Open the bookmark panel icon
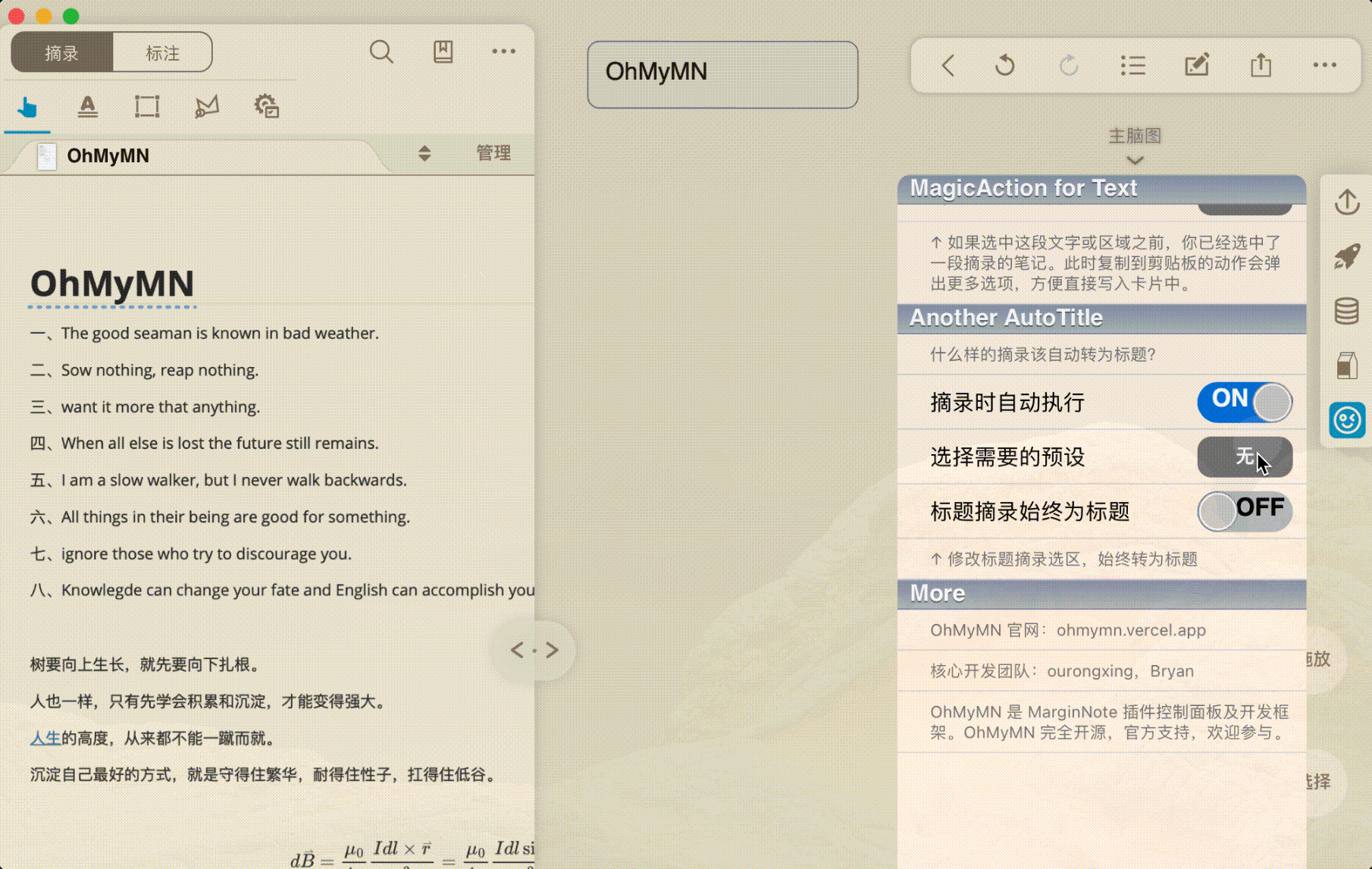Screen dimensions: 1372x869 (443, 52)
